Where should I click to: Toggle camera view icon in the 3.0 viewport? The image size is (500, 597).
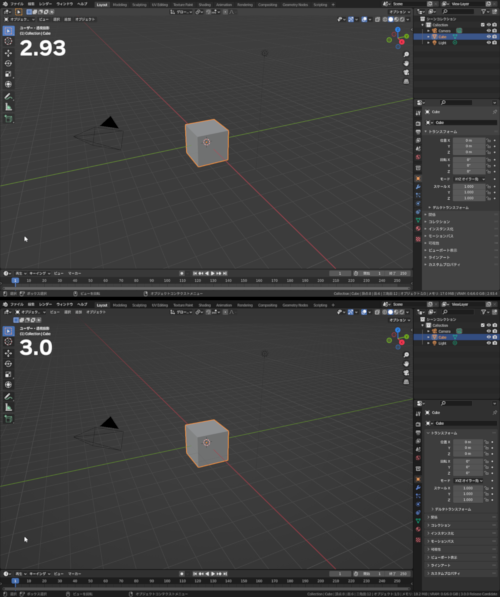point(406,373)
